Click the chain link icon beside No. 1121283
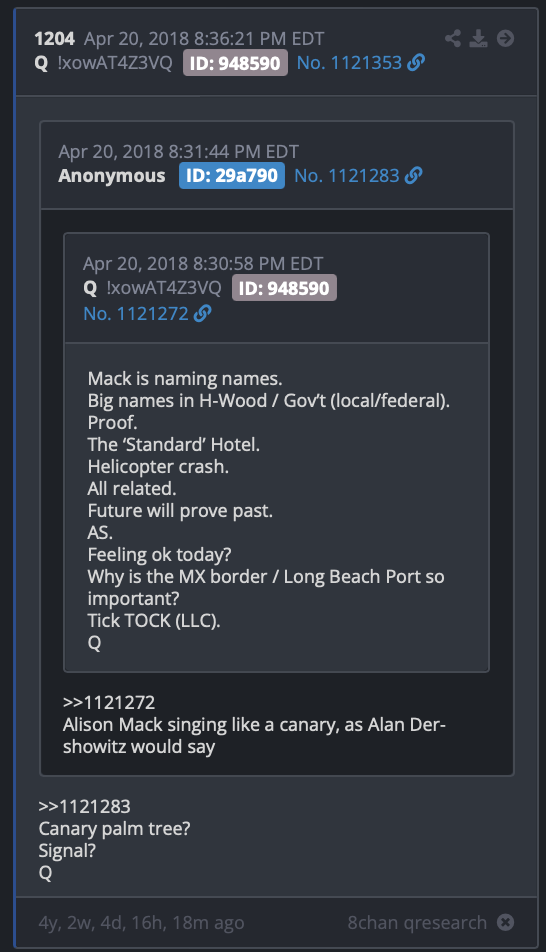 (x=414, y=175)
